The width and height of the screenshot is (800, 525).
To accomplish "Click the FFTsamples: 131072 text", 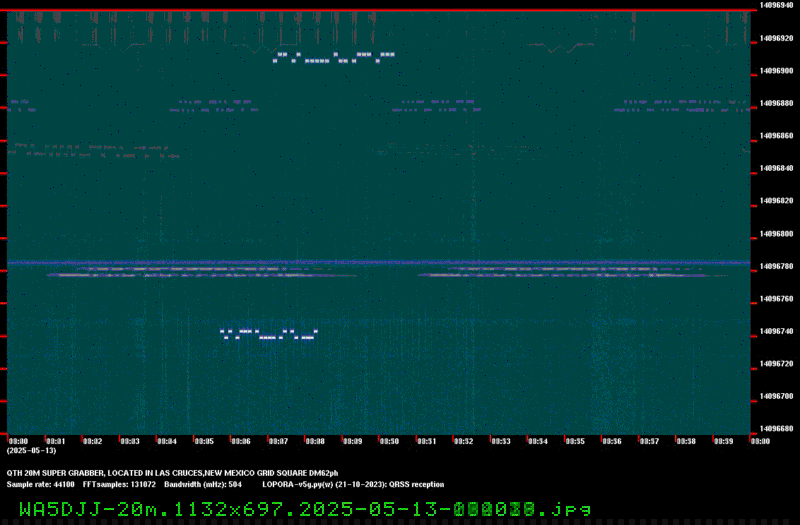I will [119, 485].
